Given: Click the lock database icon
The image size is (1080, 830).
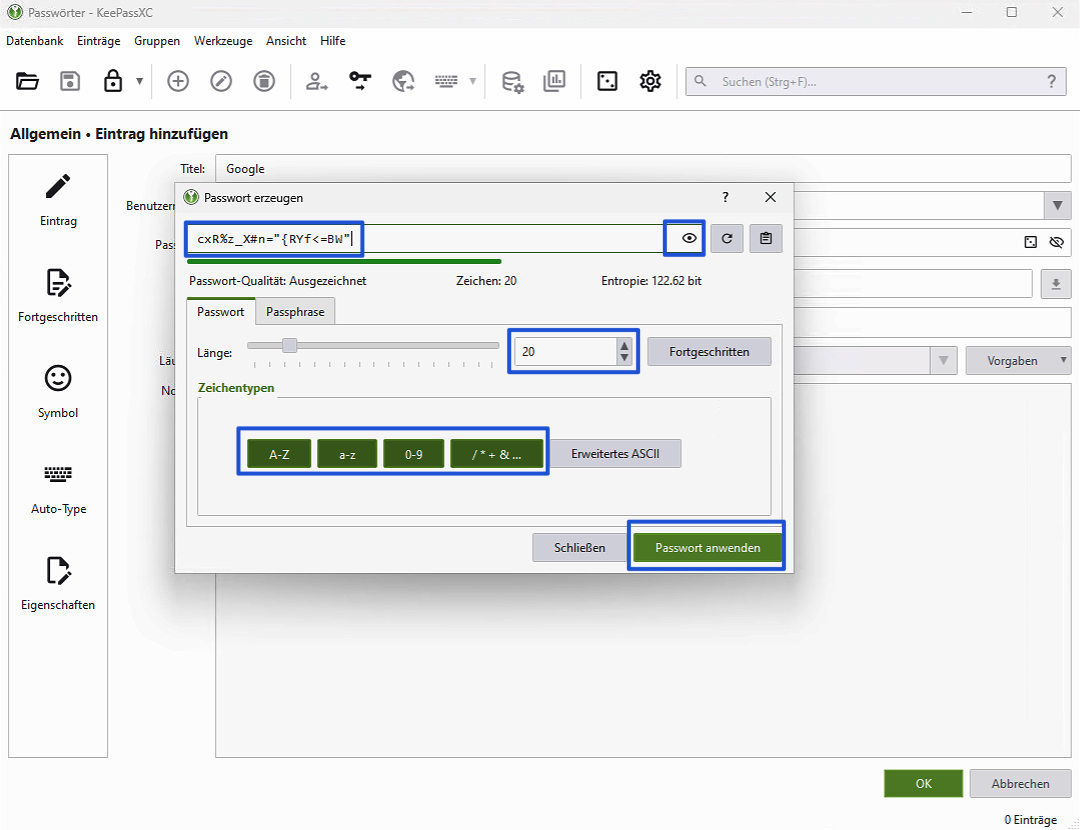Looking at the screenshot, I should point(113,82).
